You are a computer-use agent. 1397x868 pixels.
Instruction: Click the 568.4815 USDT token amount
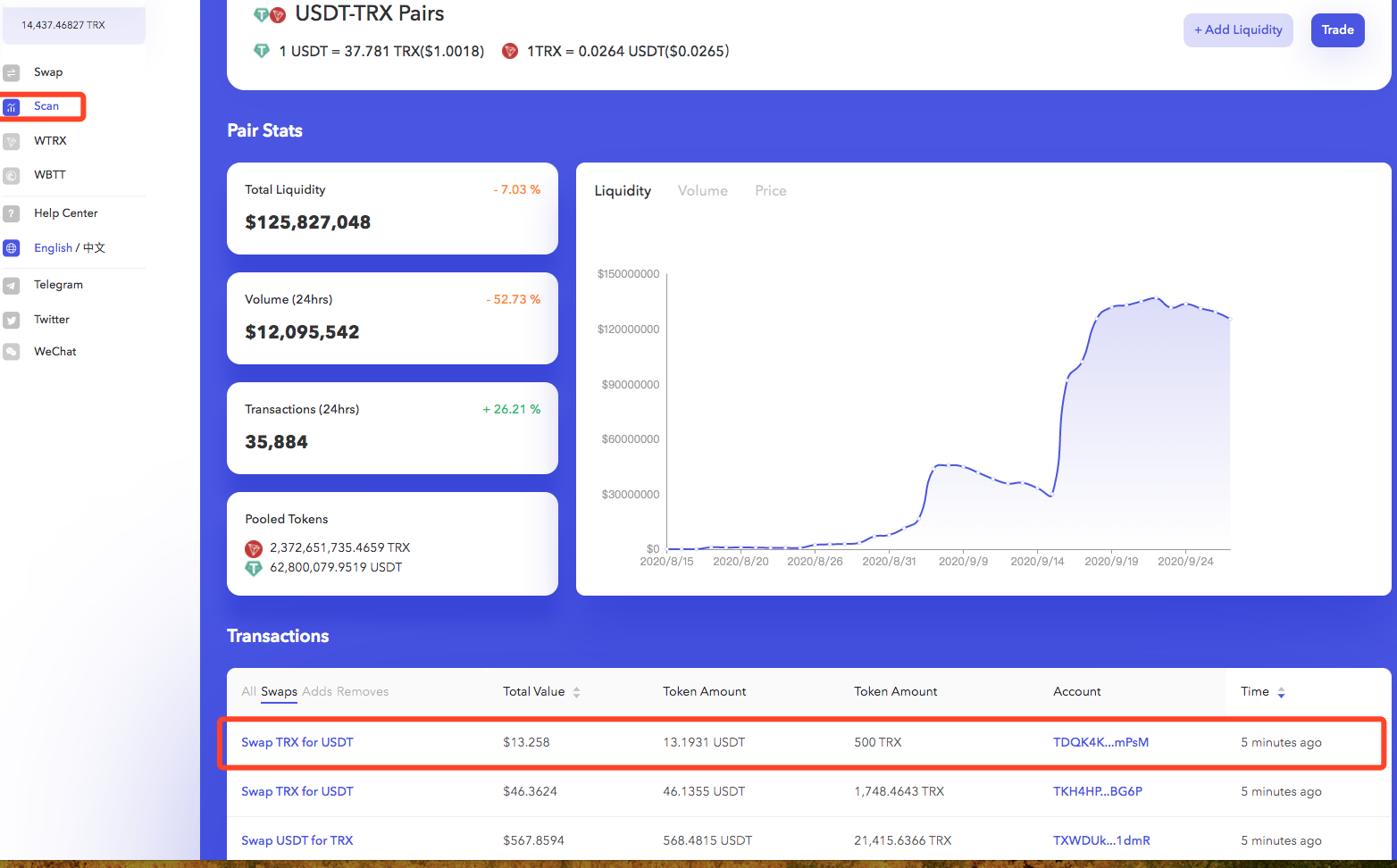pyautogui.click(x=707, y=841)
